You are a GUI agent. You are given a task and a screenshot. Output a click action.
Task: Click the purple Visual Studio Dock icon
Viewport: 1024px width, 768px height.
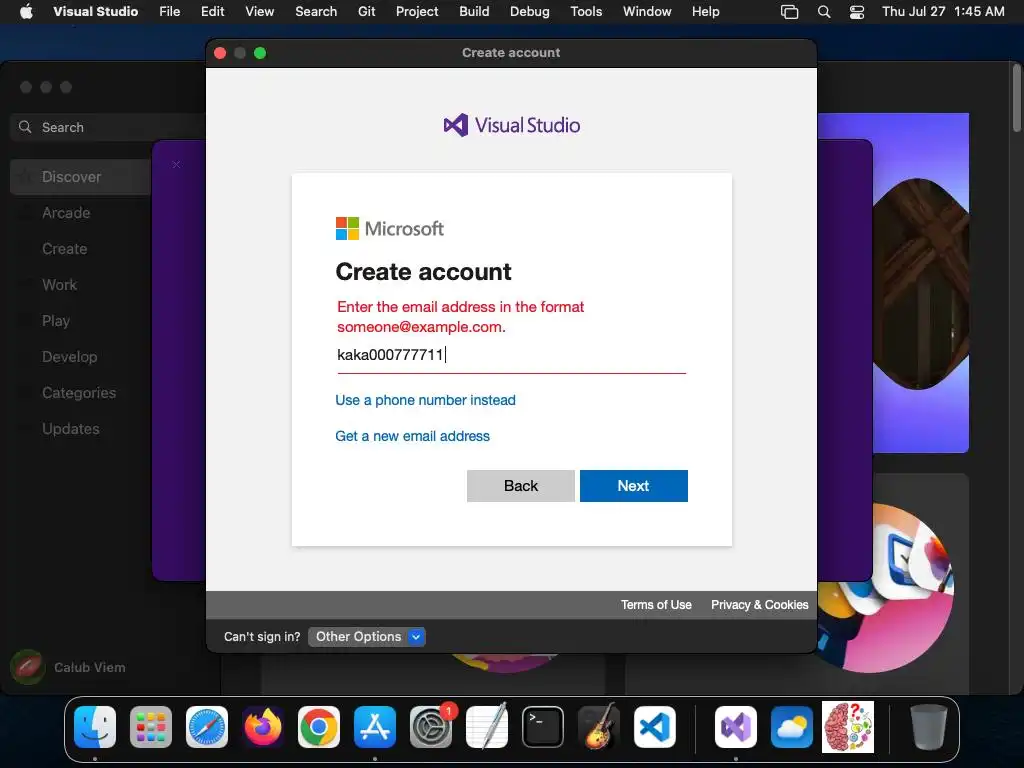click(x=736, y=727)
